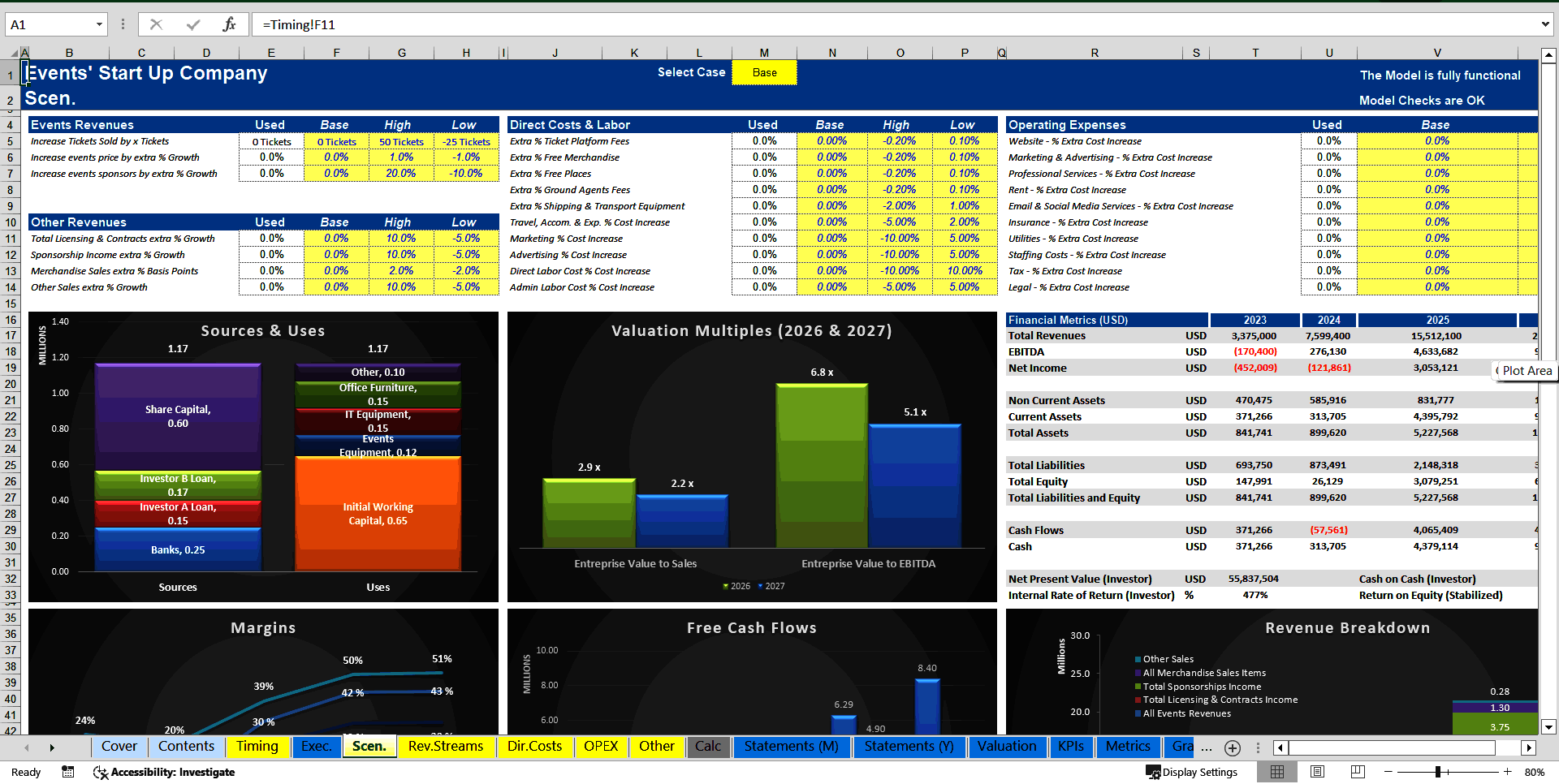
Task: Click vertical scrollbar up arrow
Action: 1548,56
